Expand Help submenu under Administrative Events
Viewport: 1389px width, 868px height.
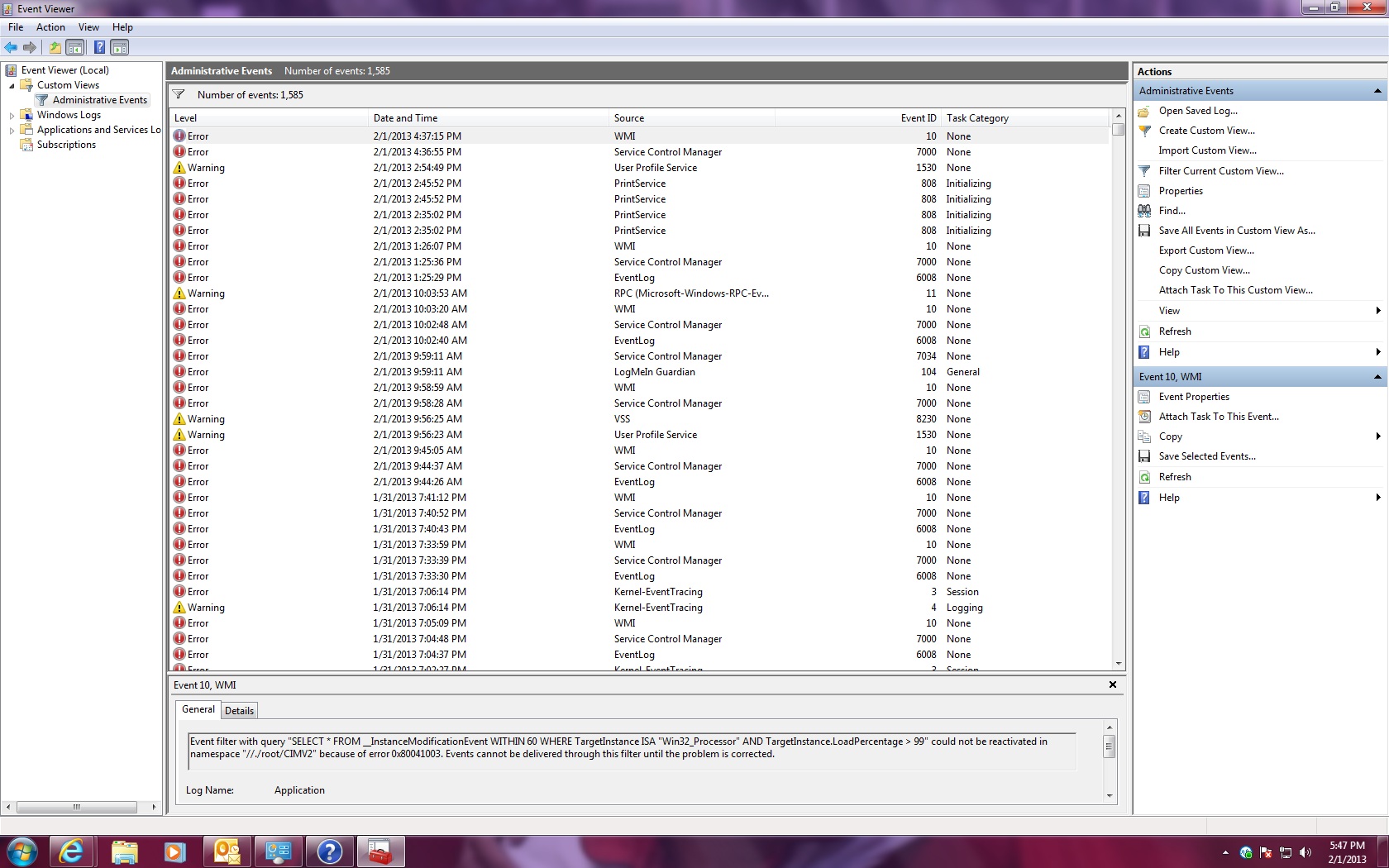click(x=1378, y=352)
